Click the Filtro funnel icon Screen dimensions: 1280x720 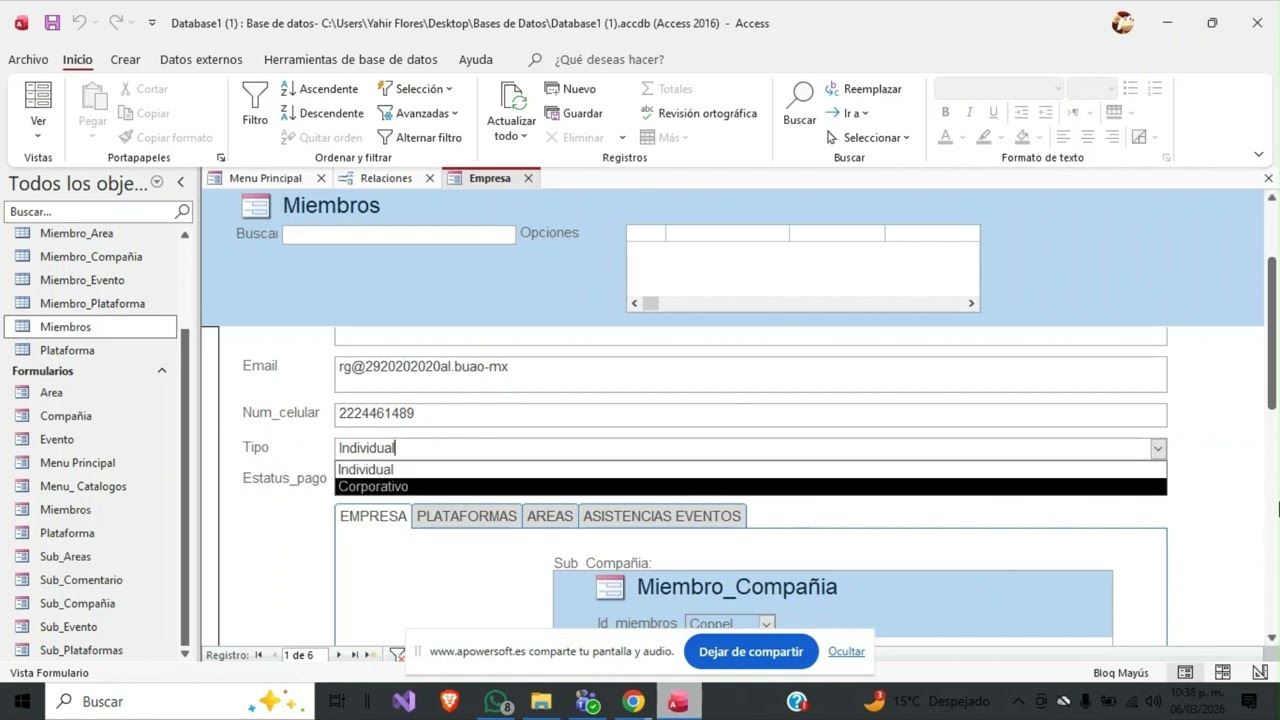pyautogui.click(x=255, y=103)
